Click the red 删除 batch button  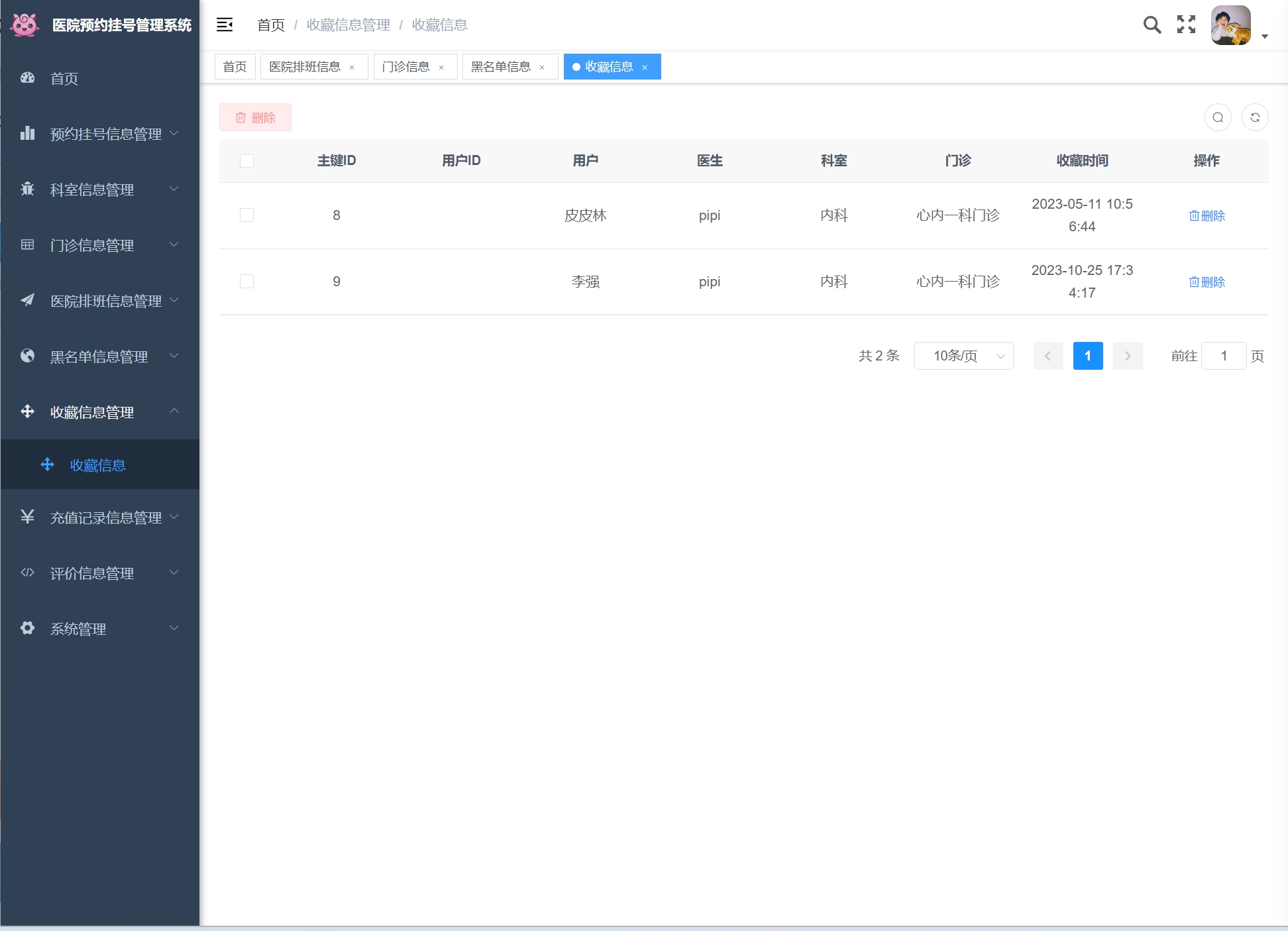point(255,117)
